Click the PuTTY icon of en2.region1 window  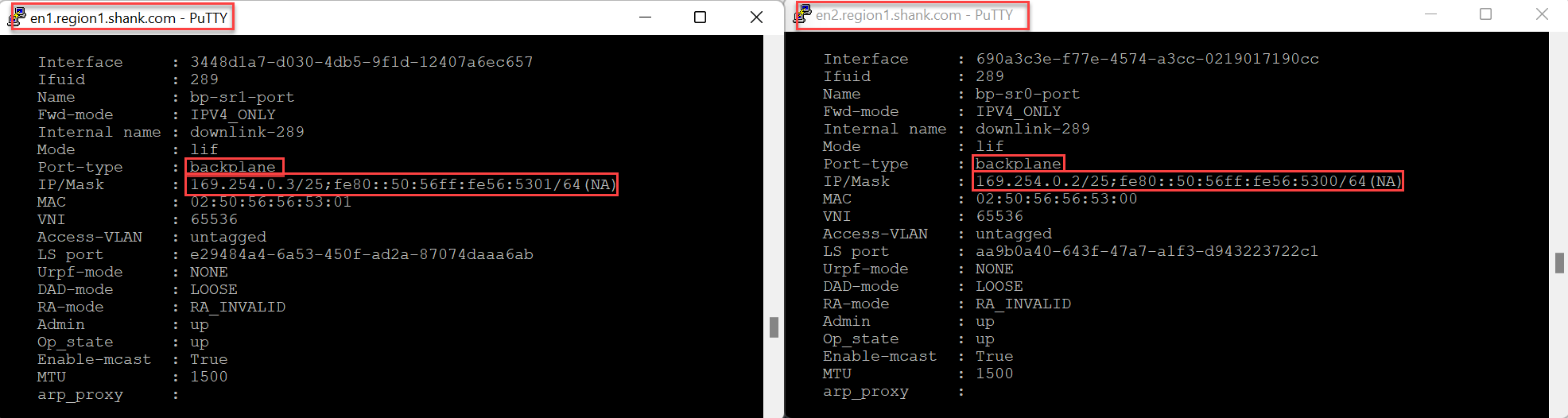click(803, 14)
